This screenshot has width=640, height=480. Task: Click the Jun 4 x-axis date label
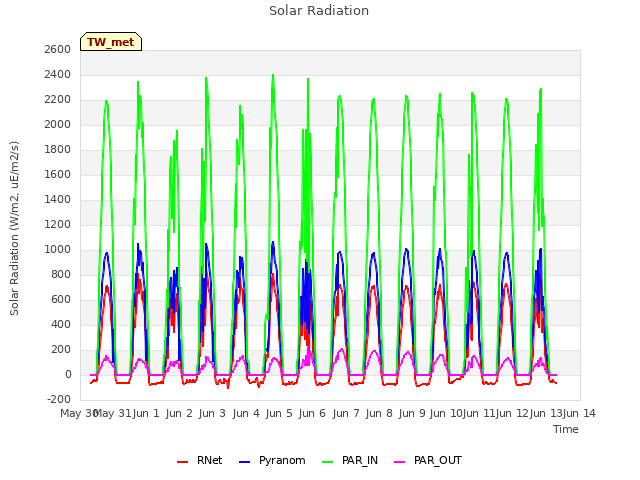click(246, 413)
